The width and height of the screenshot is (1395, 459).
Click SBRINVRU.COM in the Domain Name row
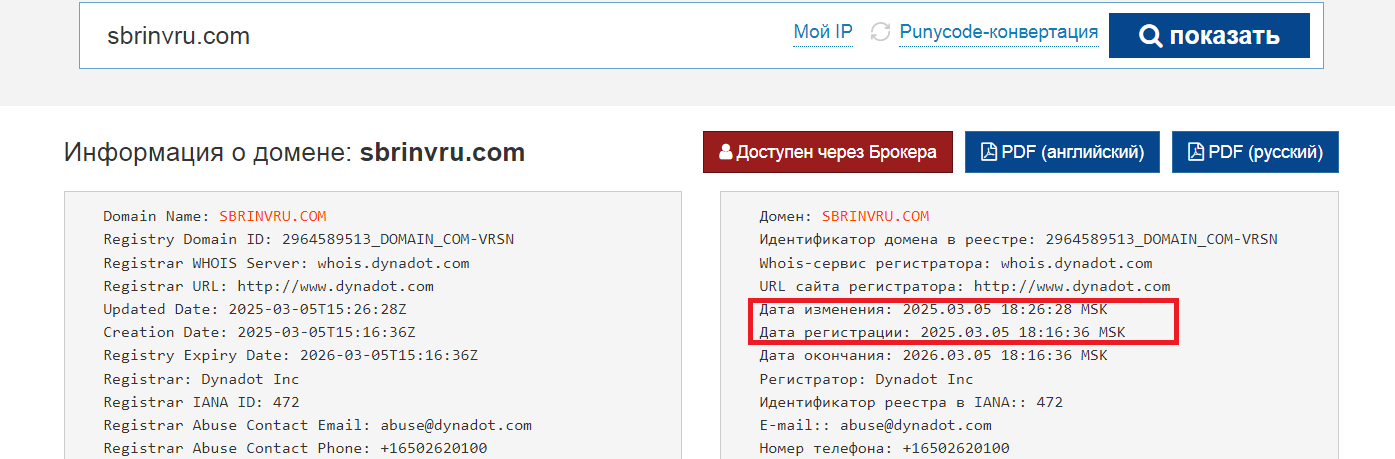pos(273,216)
